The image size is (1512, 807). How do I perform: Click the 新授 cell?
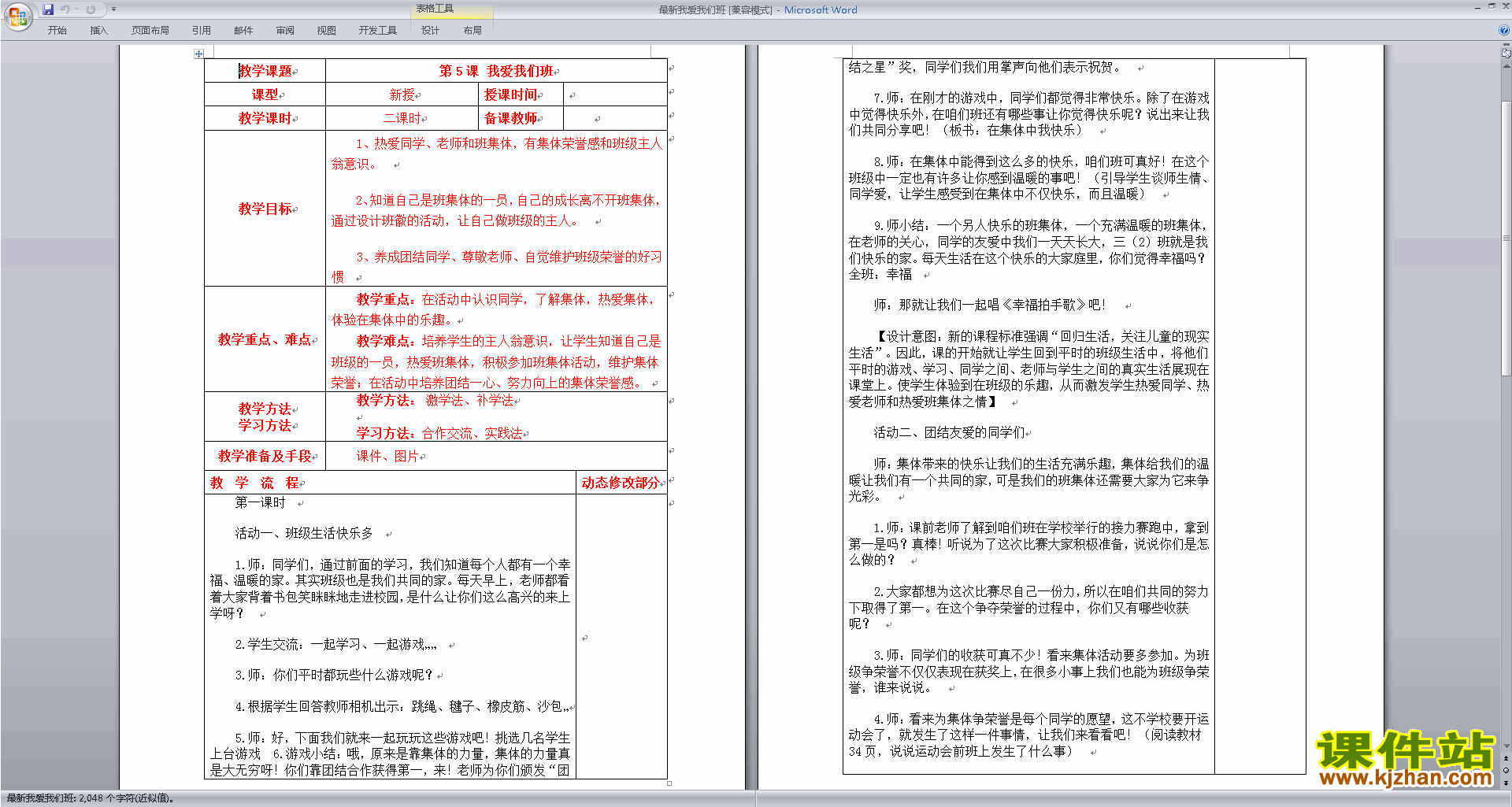pyautogui.click(x=402, y=94)
